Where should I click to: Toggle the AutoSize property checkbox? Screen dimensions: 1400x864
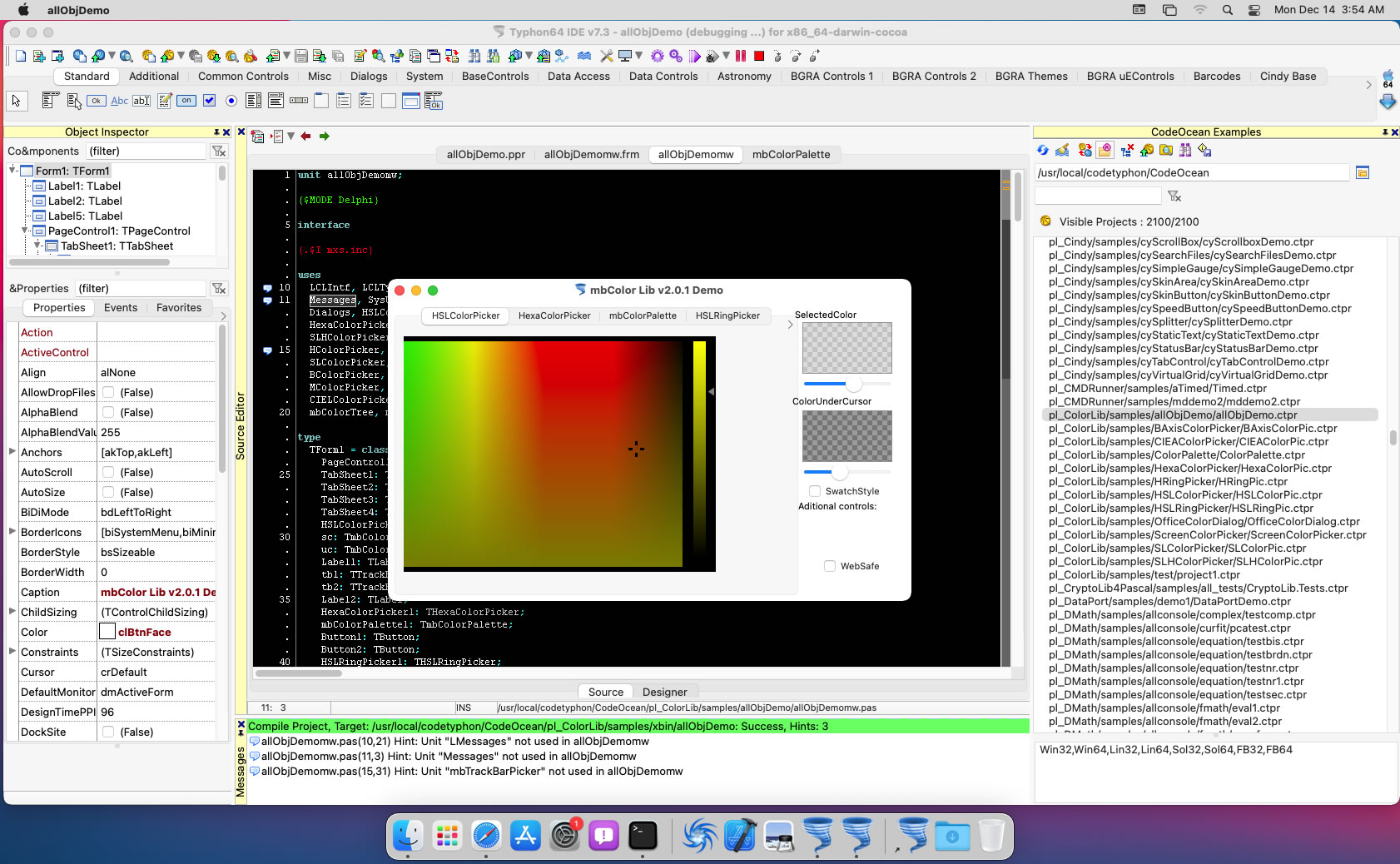[108, 492]
